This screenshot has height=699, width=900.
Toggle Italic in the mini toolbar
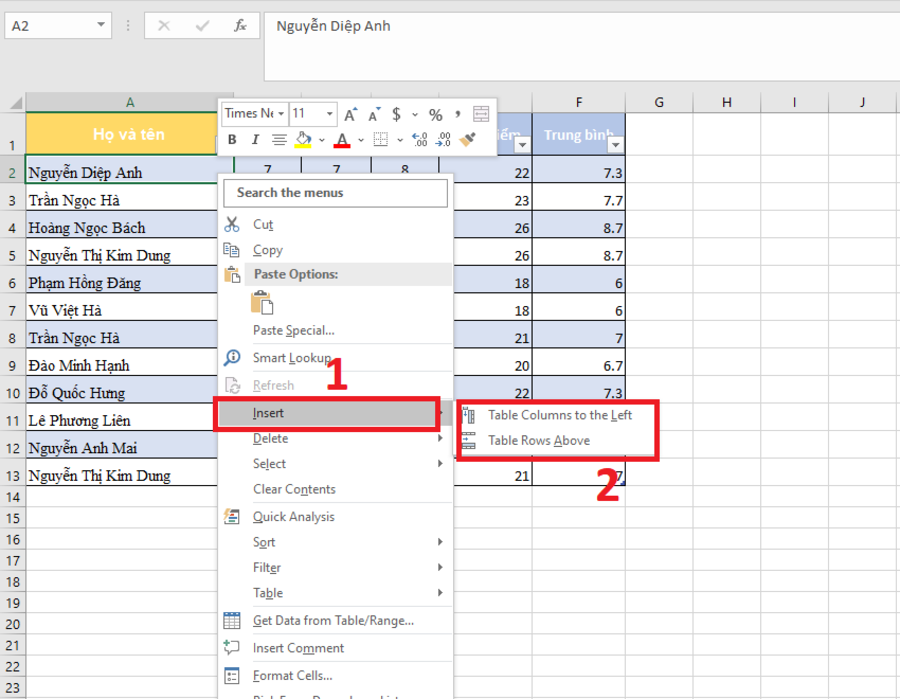[x=255, y=139]
